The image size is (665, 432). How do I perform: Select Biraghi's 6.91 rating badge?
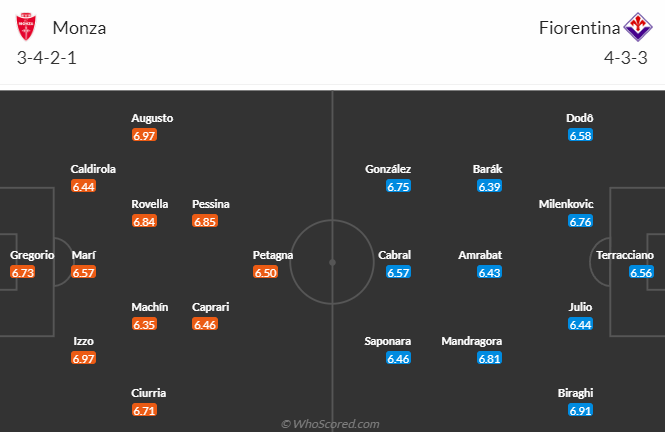pyautogui.click(x=580, y=410)
